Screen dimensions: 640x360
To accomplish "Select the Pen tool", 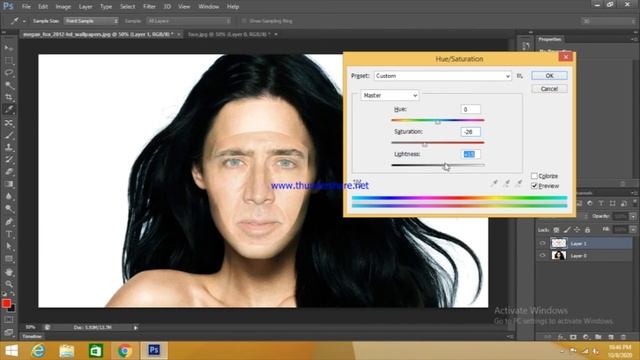I will [9, 222].
